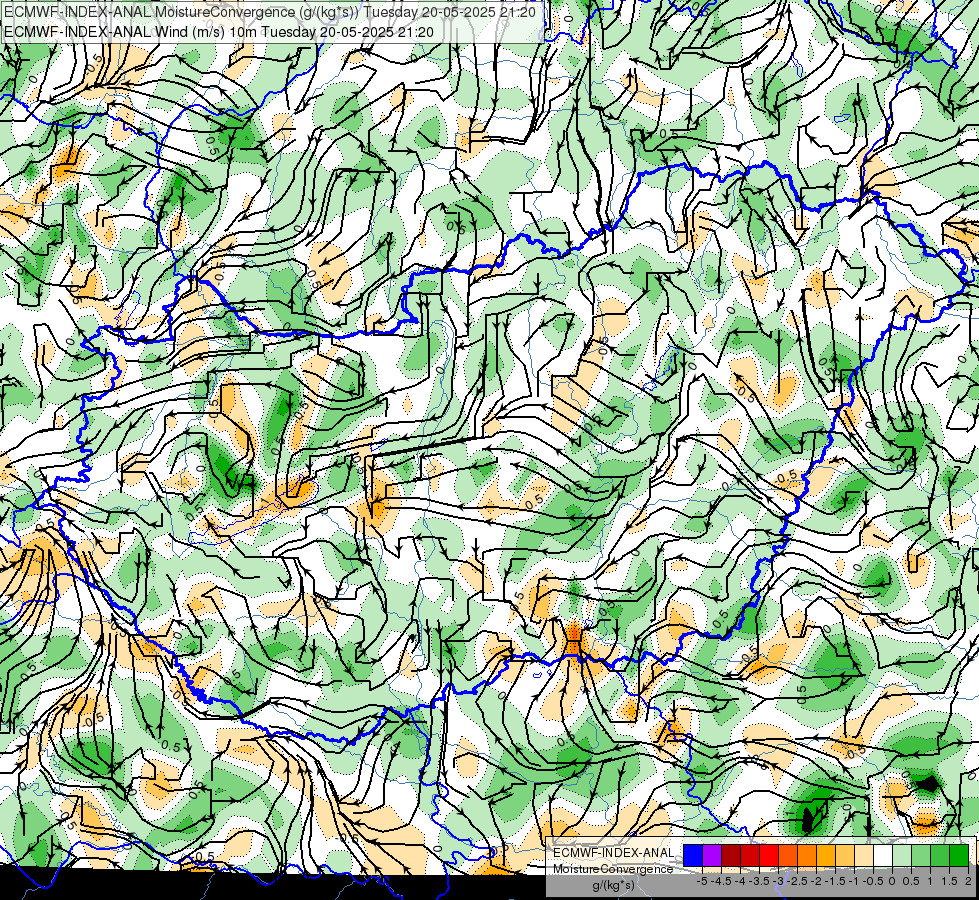Click the blue legend swatch below -5

point(693,855)
